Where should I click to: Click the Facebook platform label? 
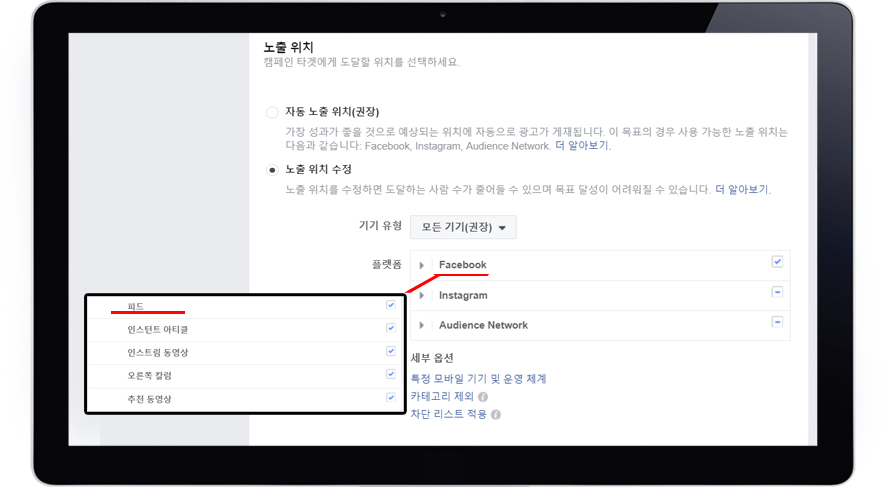pos(462,264)
